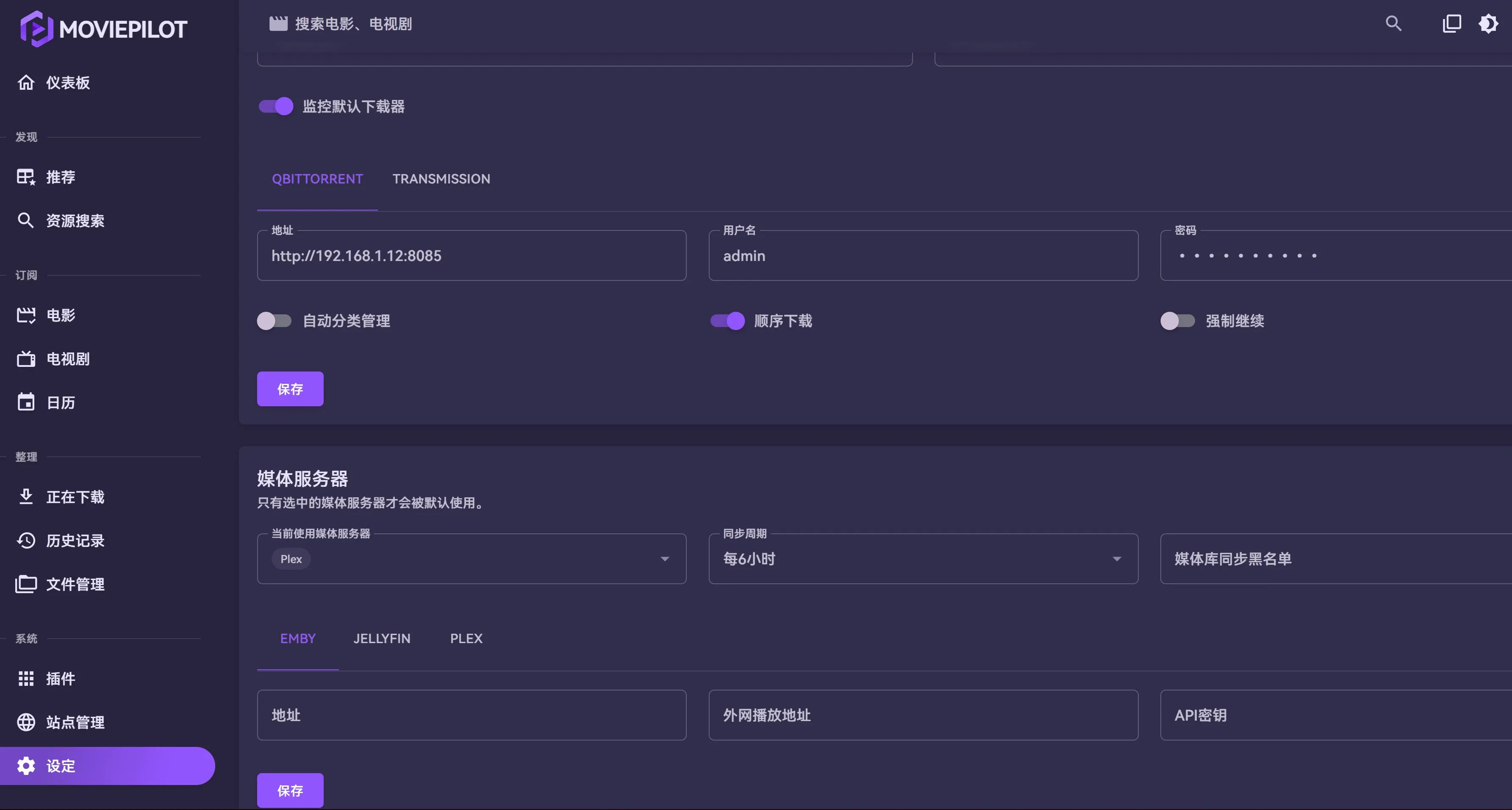
Task: Click the site management globe icon
Action: click(x=26, y=722)
